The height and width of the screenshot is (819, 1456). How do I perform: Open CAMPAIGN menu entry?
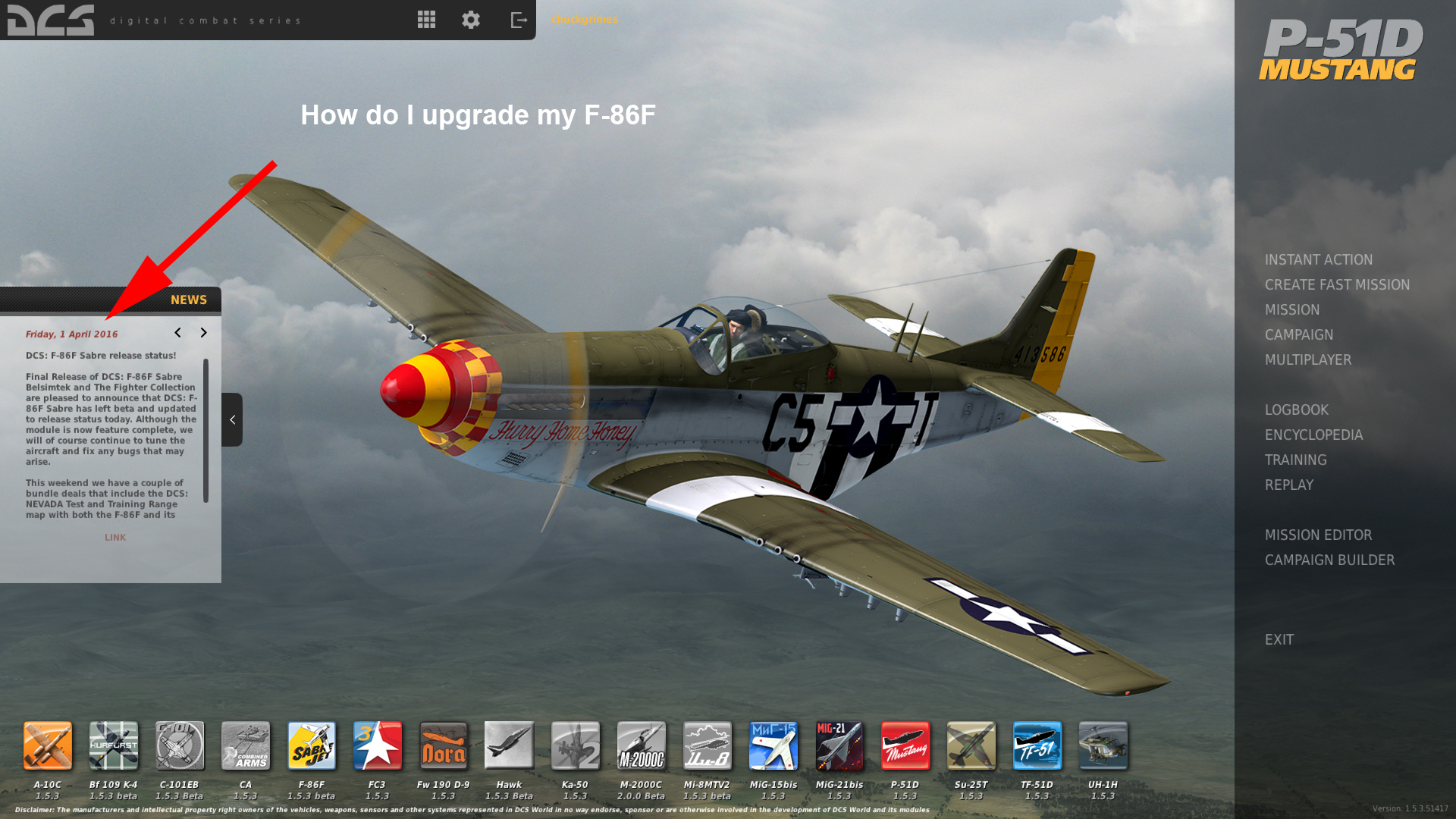1299,334
